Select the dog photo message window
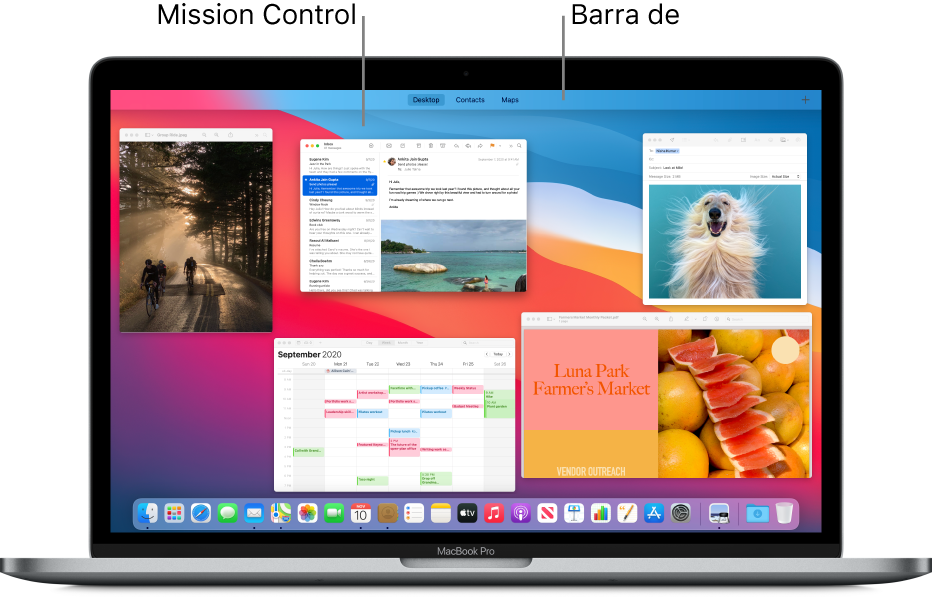Screen dimensions: 934x599 point(725,219)
